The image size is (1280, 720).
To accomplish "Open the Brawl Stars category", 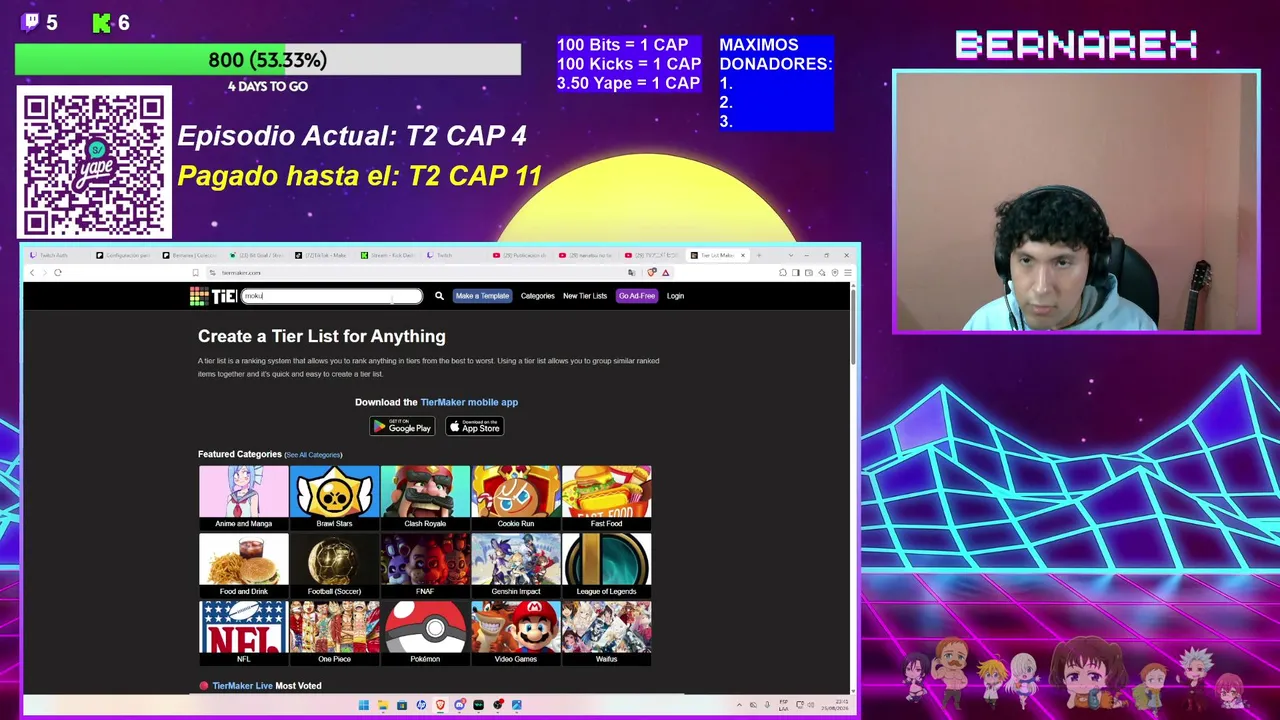I will click(x=334, y=497).
